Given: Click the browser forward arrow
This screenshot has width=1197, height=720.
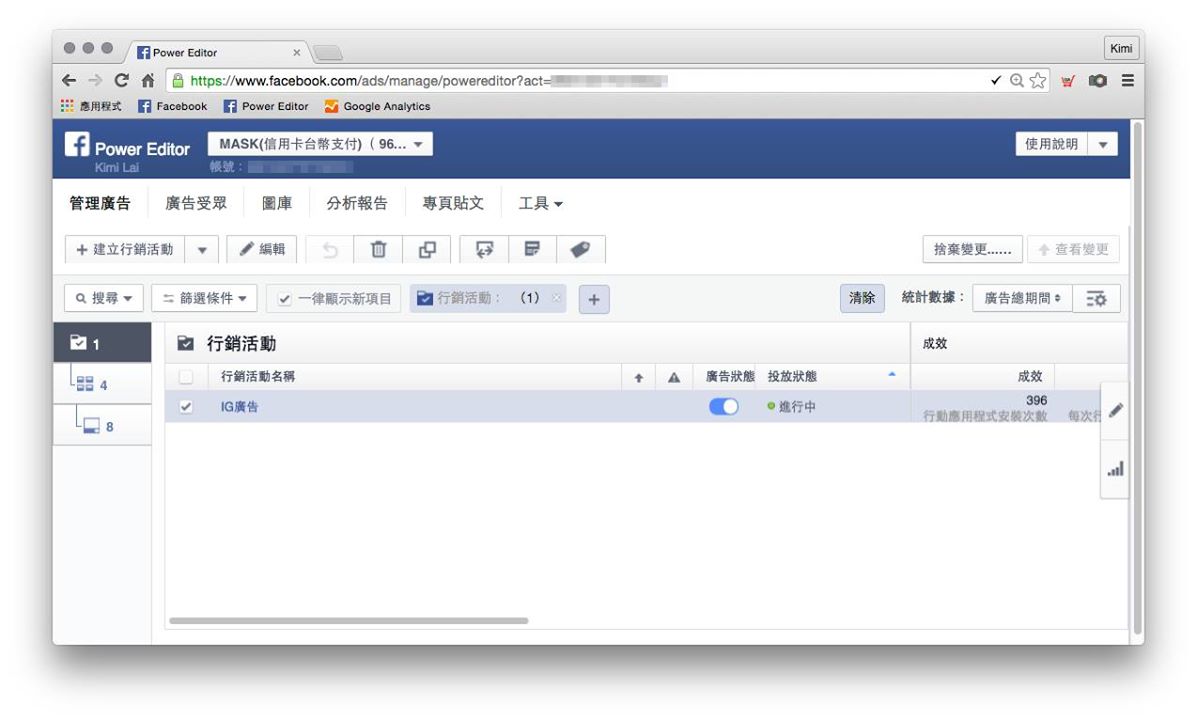Looking at the screenshot, I should 95,80.
